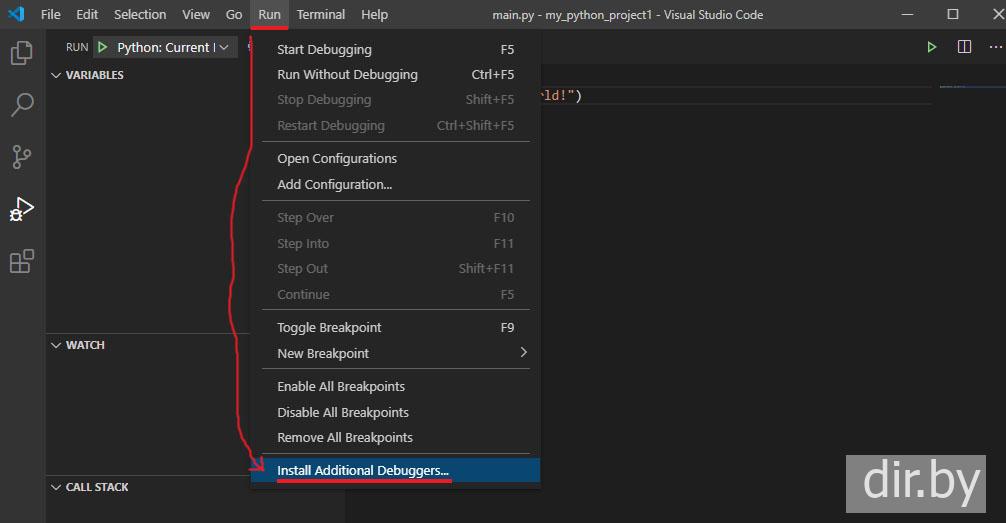Click Add Configuration... entry
The height and width of the screenshot is (523, 1006).
(334, 184)
